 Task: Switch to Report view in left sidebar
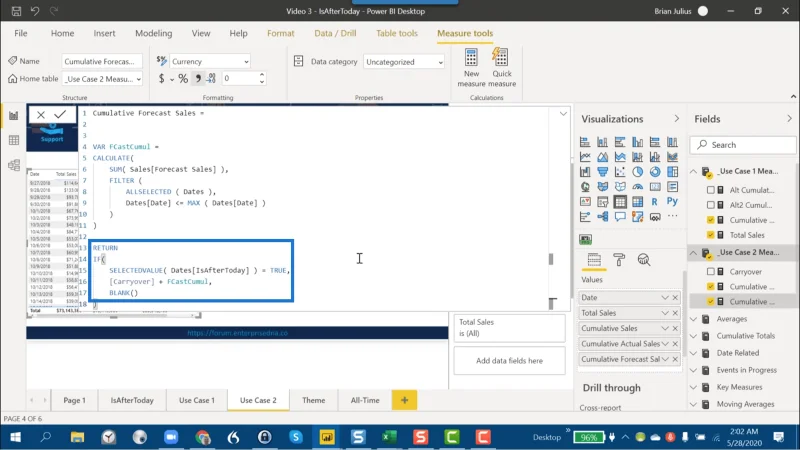click(x=14, y=115)
